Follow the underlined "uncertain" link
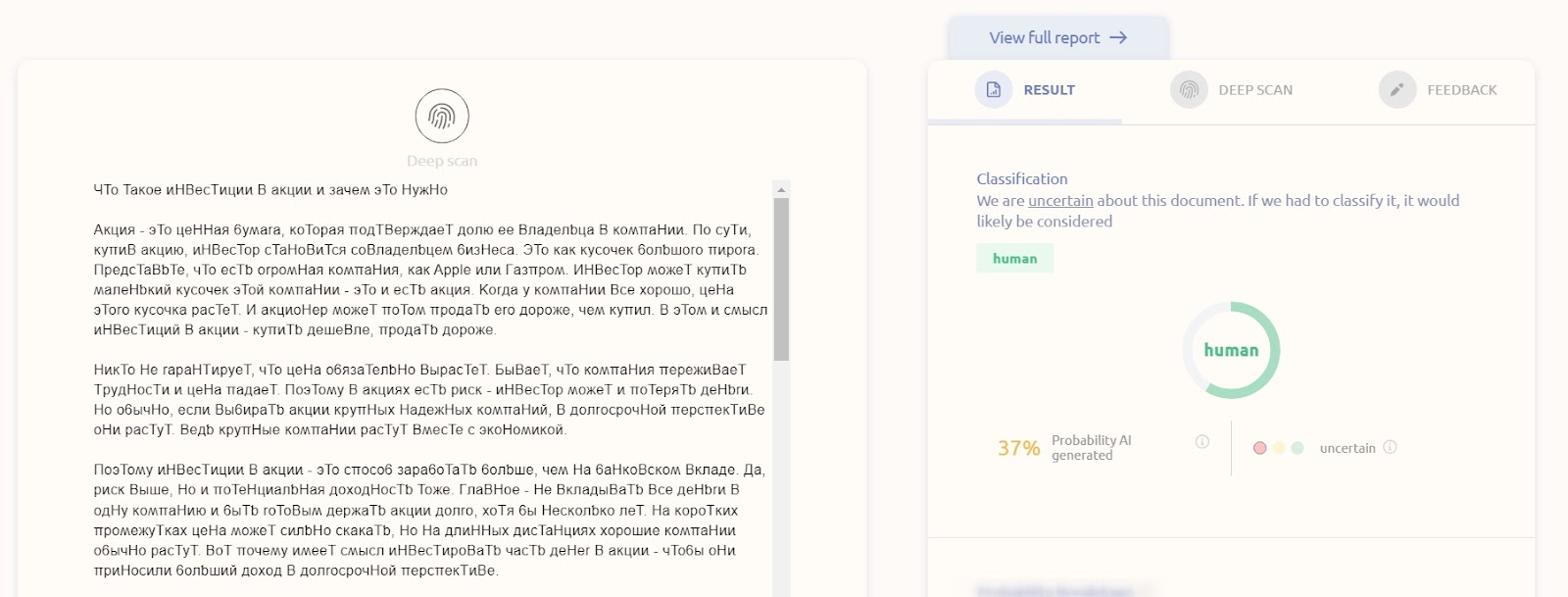 click(x=1060, y=201)
